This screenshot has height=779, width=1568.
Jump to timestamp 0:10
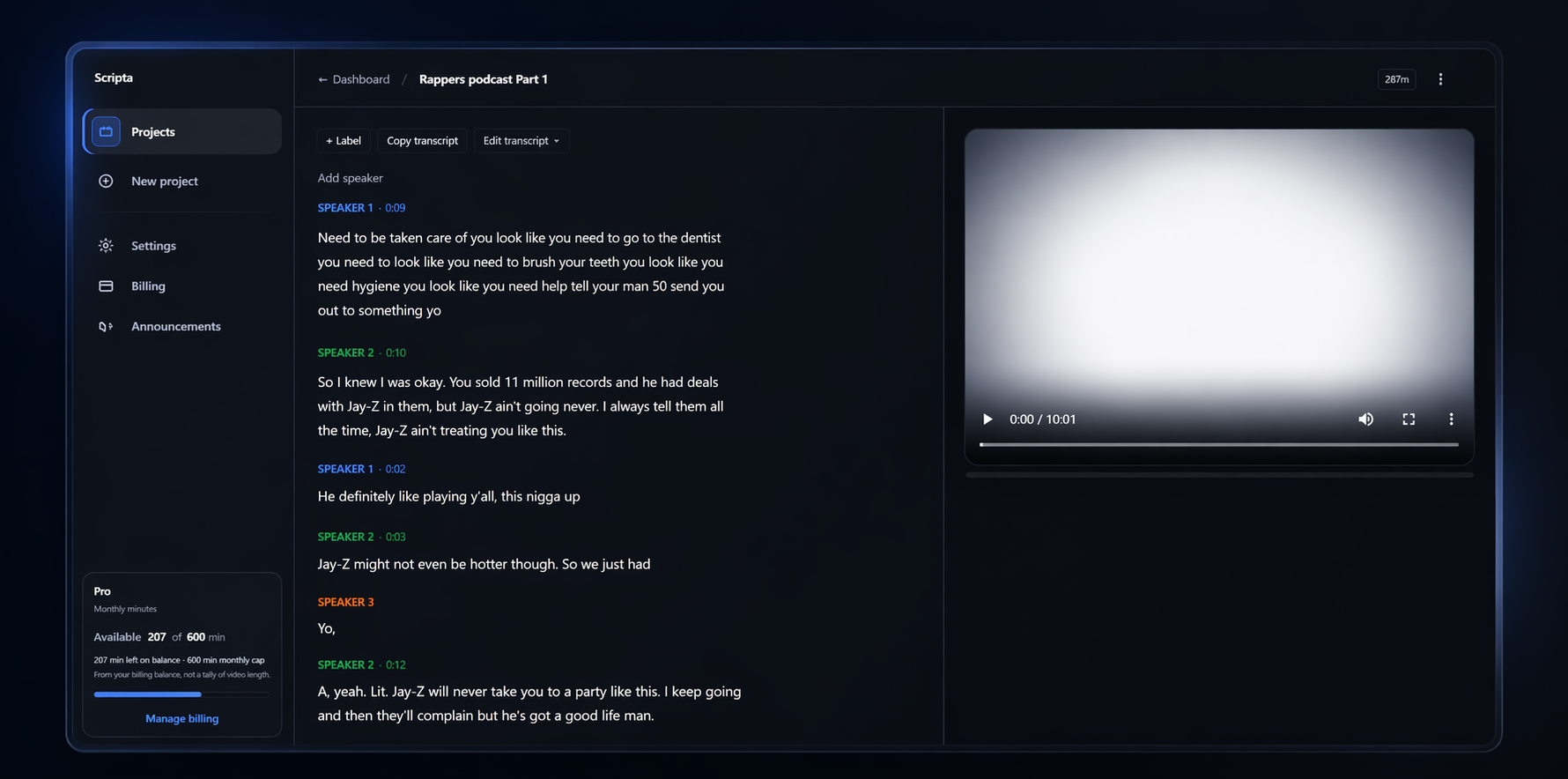tap(396, 352)
